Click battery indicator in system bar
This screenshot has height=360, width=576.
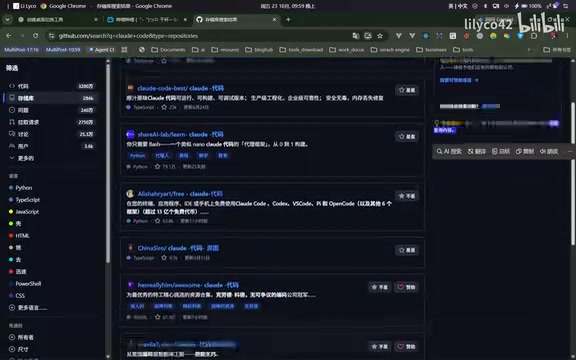pos(532,6)
